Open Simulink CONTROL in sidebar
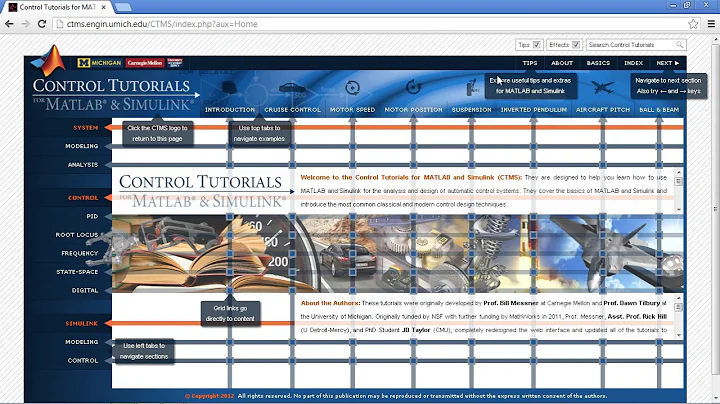Screen dimensions: 720x404 pyautogui.click(x=83, y=360)
